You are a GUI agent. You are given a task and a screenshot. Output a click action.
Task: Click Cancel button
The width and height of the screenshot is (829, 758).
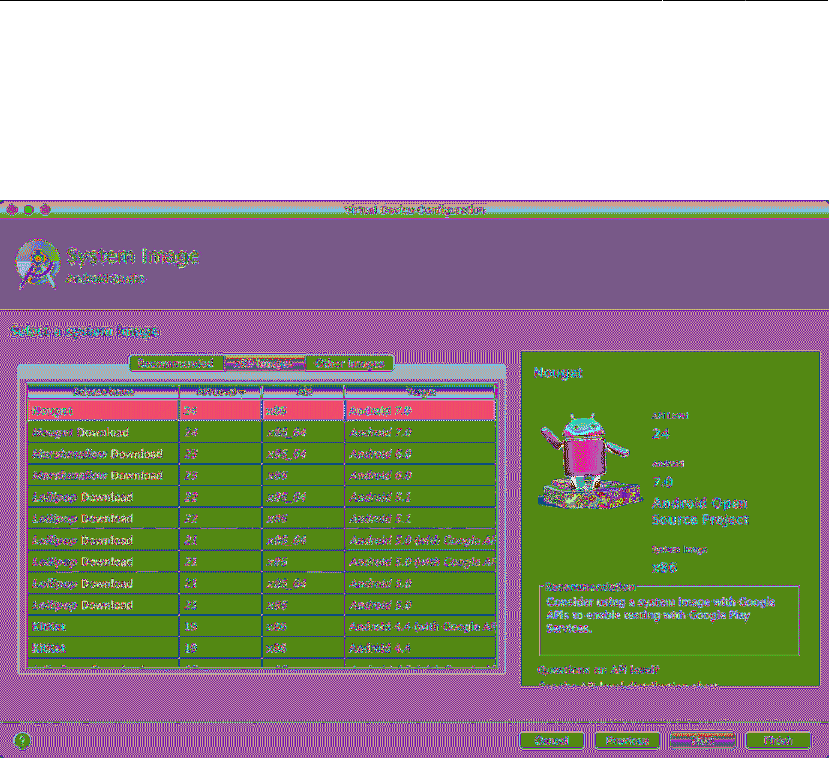point(551,741)
